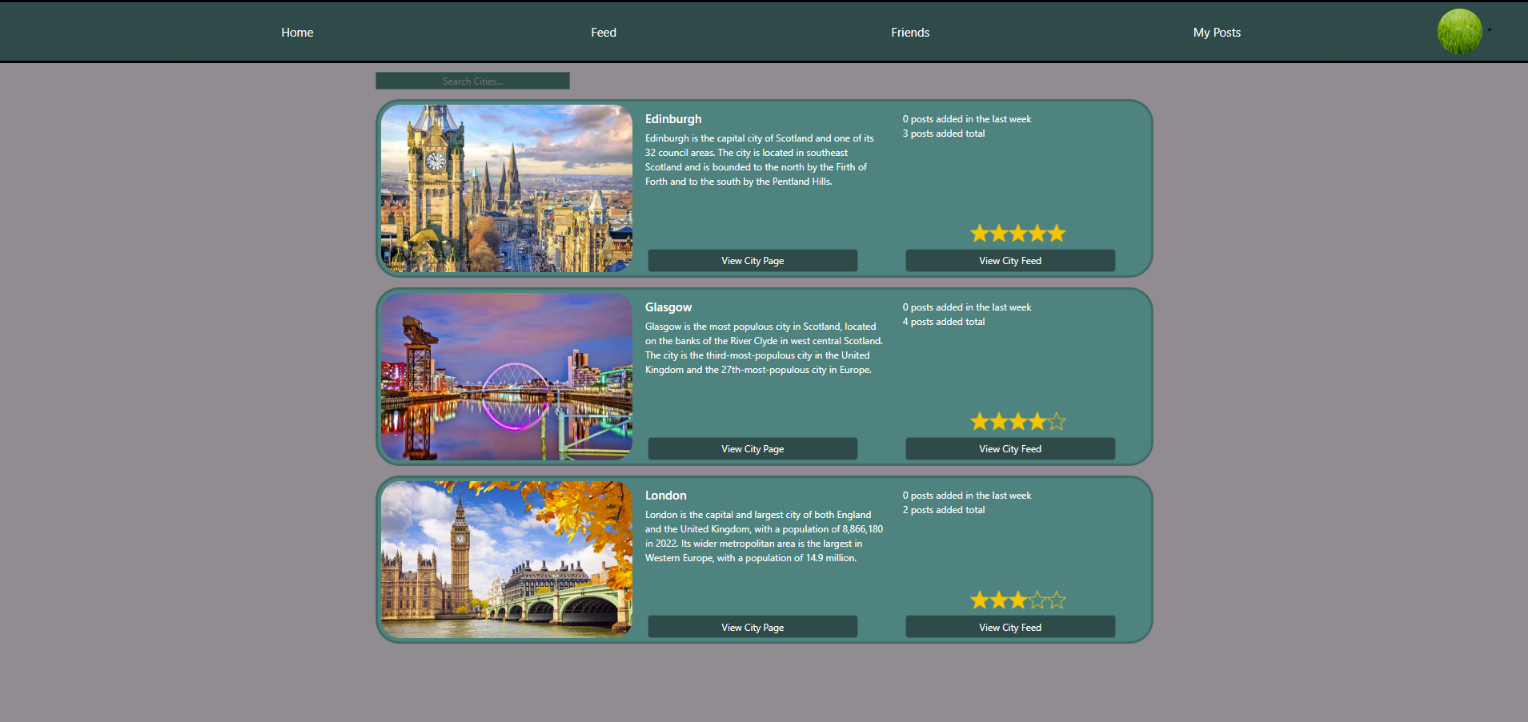This screenshot has height=722, width=1528.
Task: Open View City Feed for Edinburgh
Action: [x=1010, y=261]
